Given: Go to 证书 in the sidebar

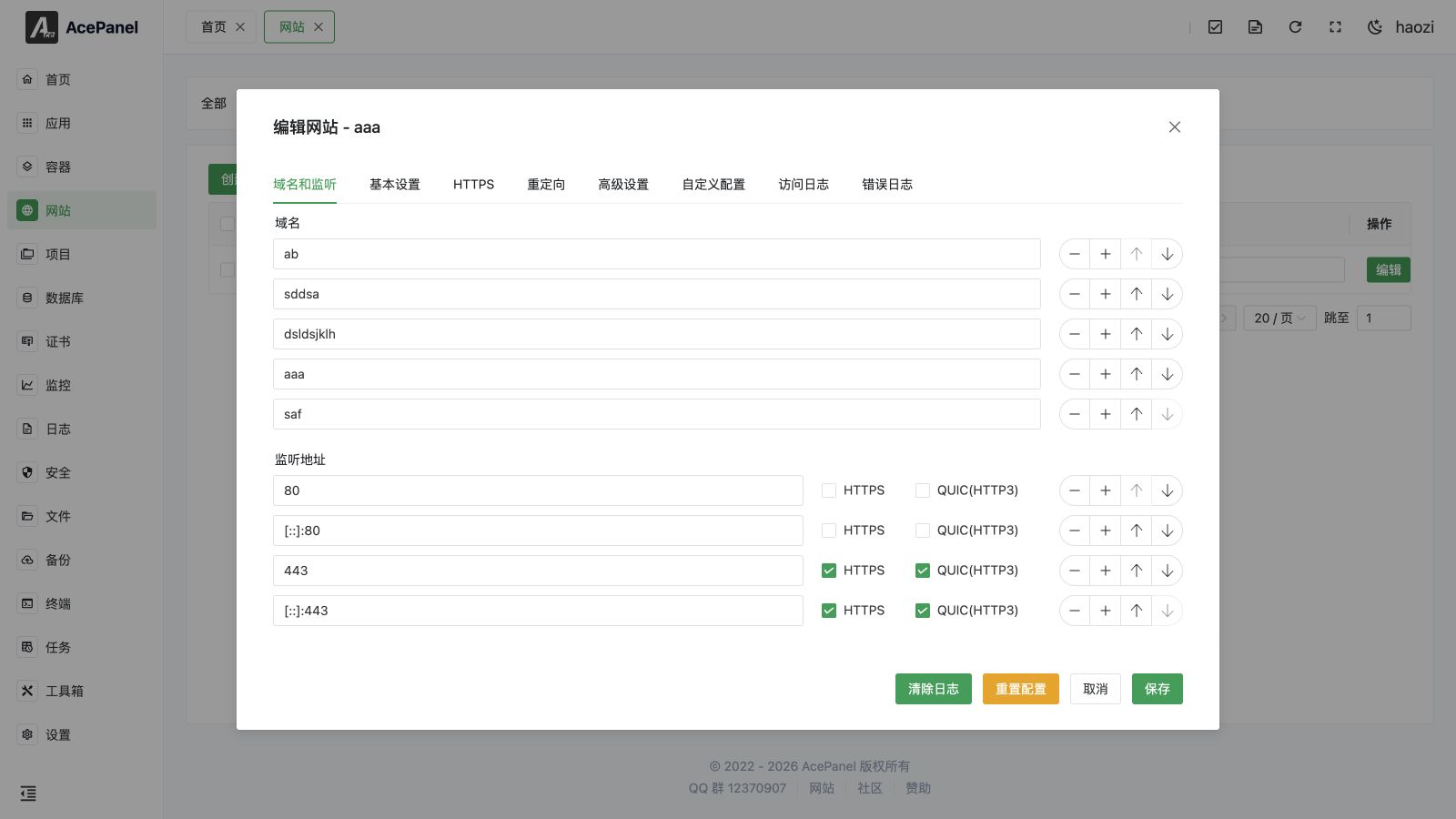Looking at the screenshot, I should pos(82,341).
